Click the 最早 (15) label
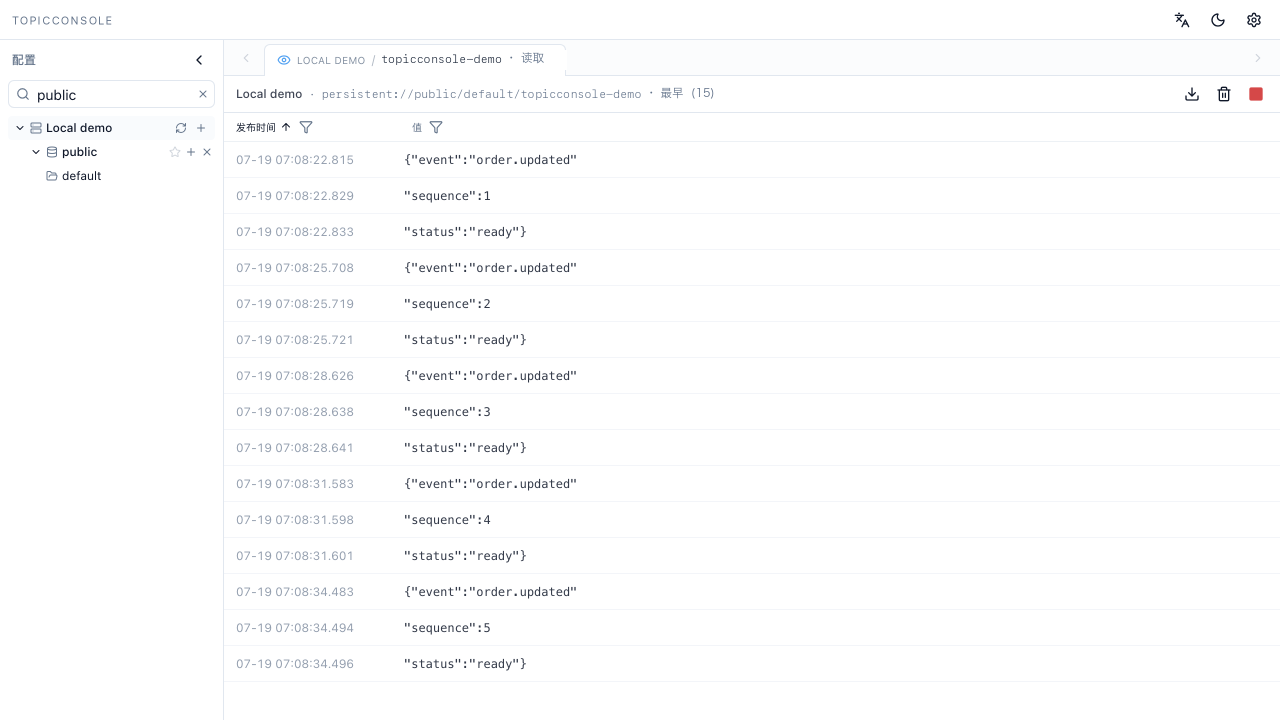Image resolution: width=1280 pixels, height=720 pixels. [x=687, y=93]
